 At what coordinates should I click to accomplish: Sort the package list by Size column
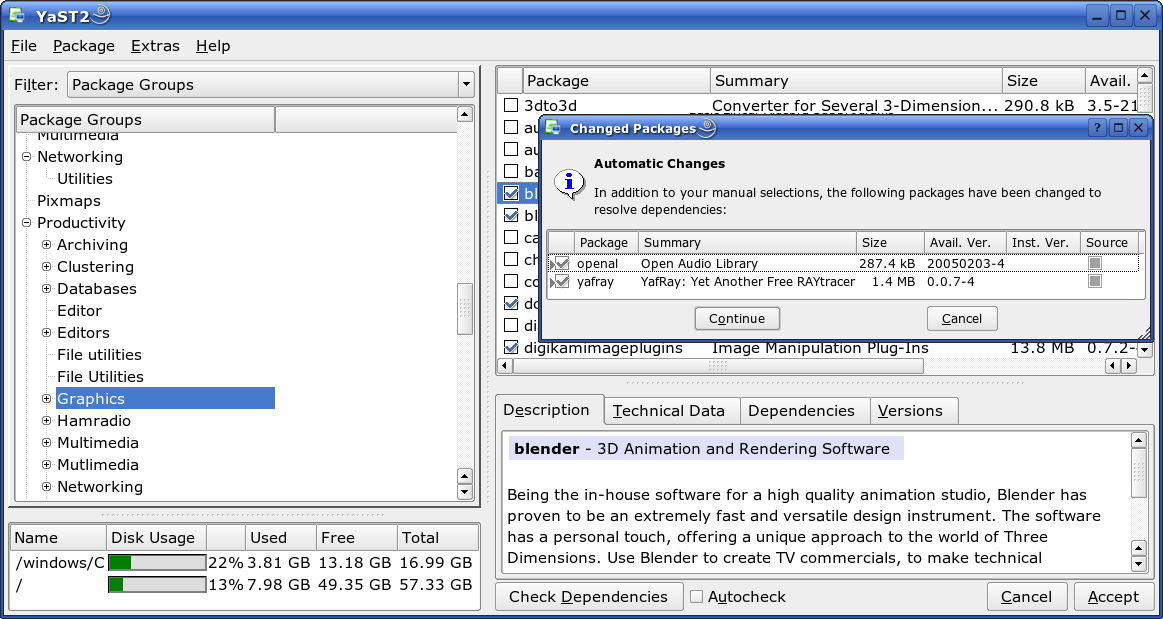[x=1043, y=81]
